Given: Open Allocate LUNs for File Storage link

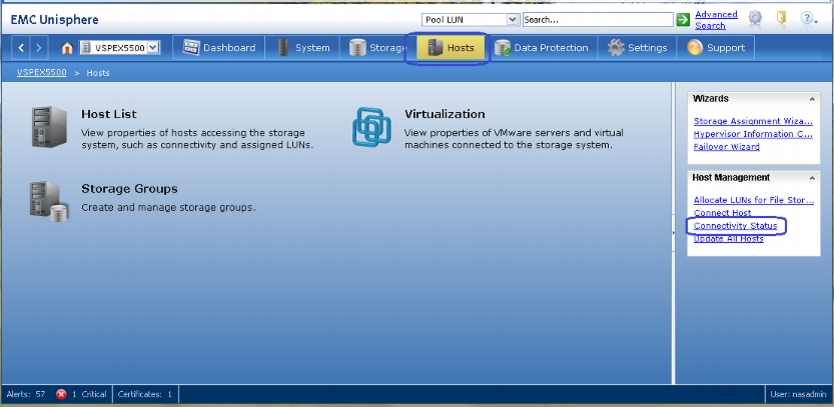Looking at the screenshot, I should 754,200.
